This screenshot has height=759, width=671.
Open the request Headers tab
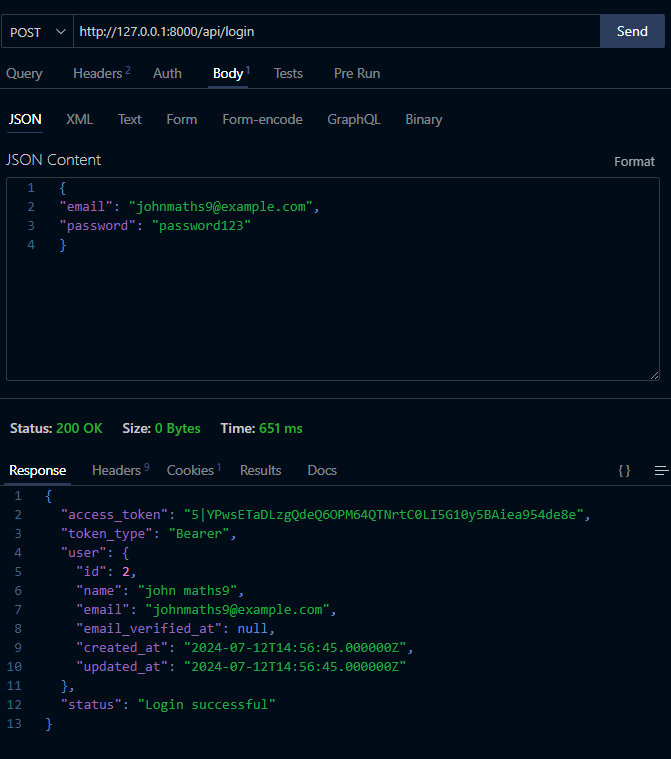point(100,73)
